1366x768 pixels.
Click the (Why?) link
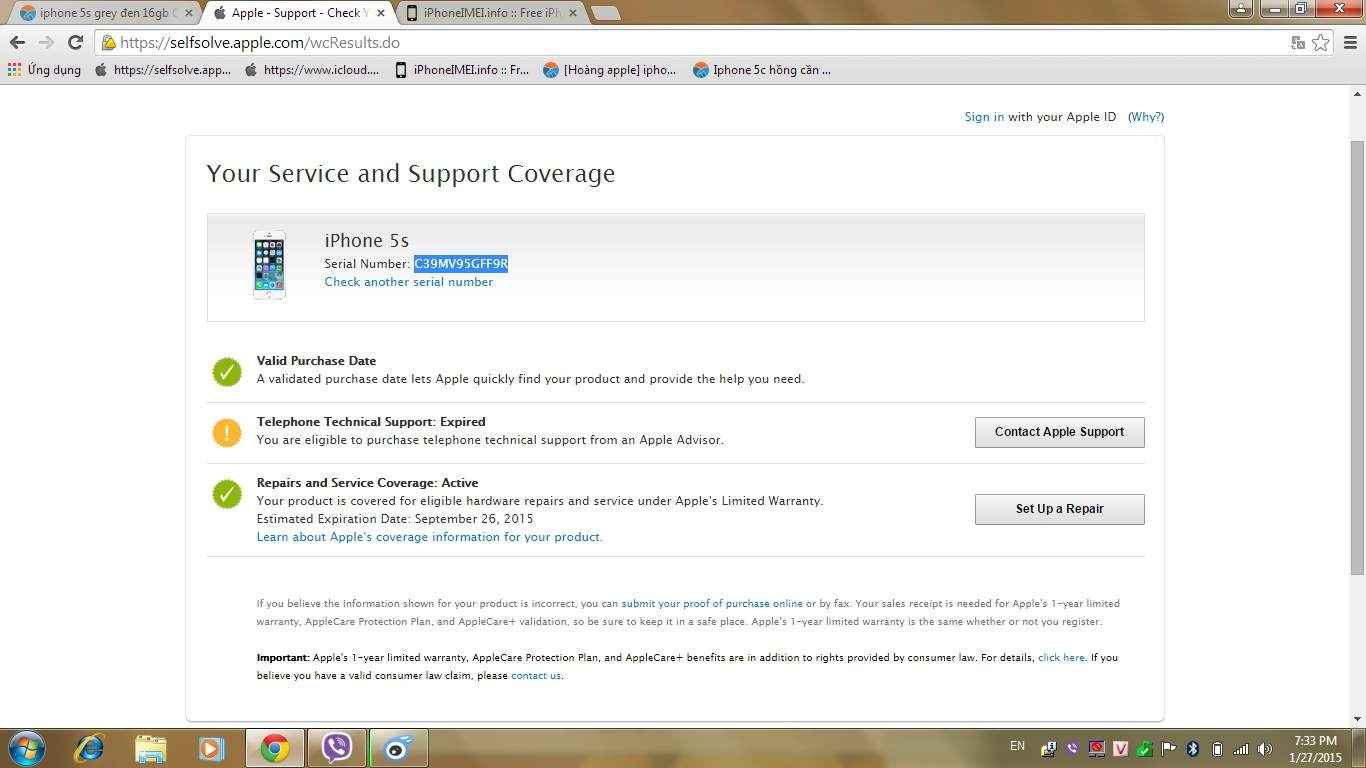pyautogui.click(x=1146, y=117)
